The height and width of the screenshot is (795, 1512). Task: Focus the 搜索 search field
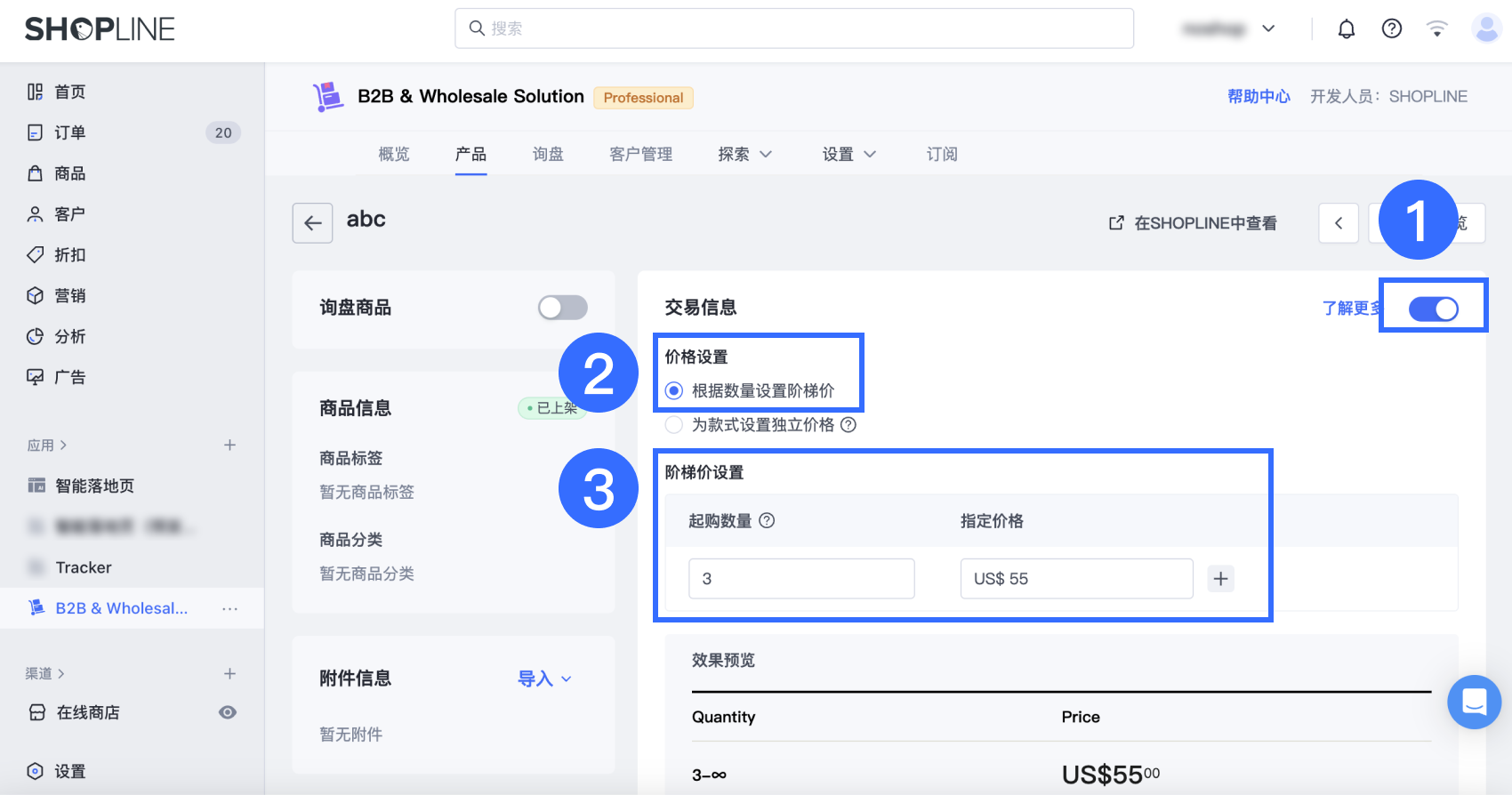click(794, 28)
